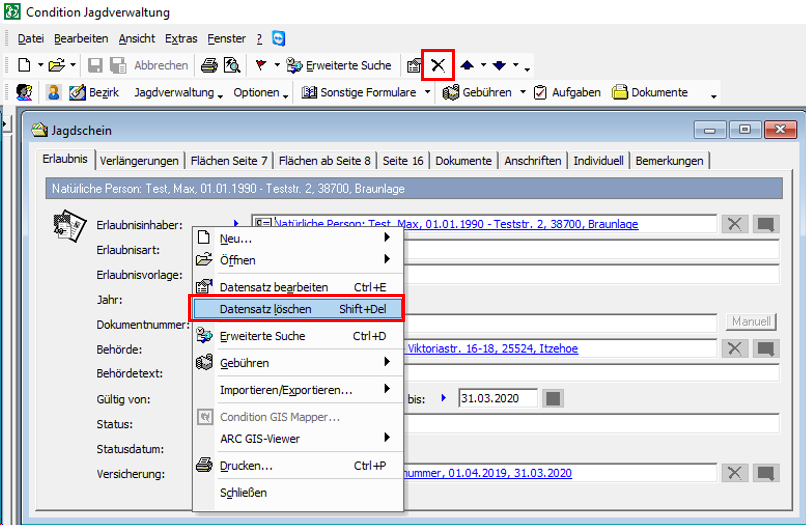
Task: Click the printer icon in the toolbar
Action: pyautogui.click(x=209, y=66)
